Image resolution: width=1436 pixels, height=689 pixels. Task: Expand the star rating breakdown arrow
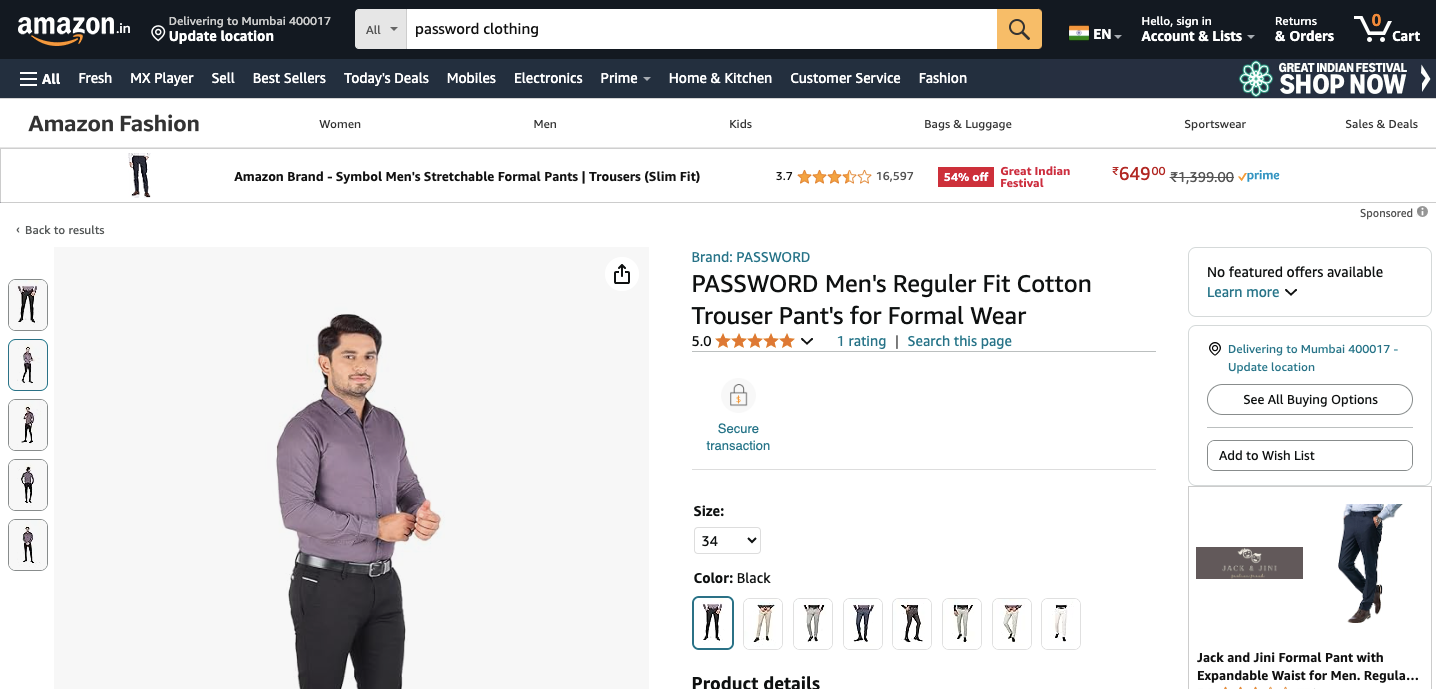(807, 342)
